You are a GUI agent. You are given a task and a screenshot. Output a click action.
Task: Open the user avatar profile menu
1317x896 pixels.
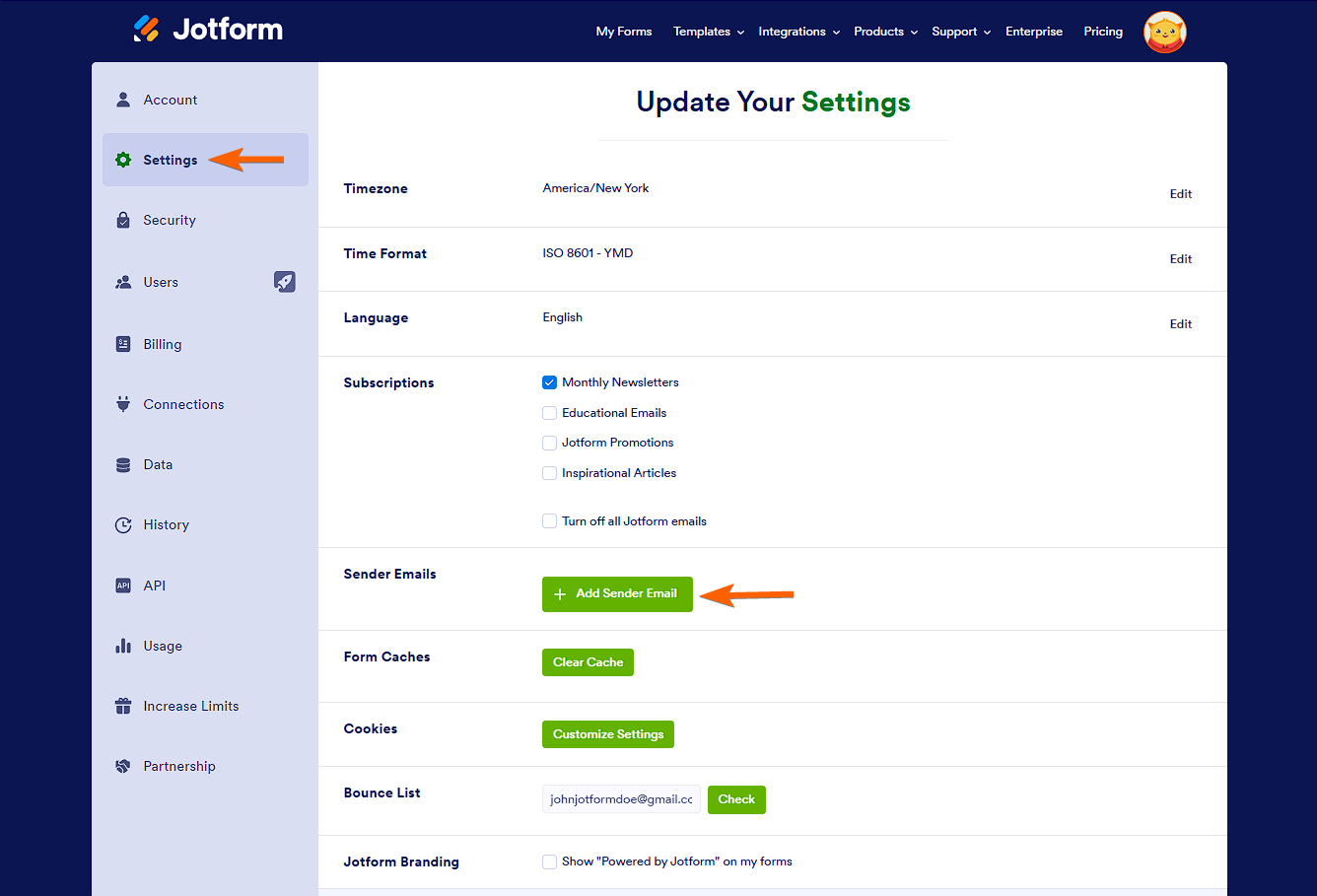(x=1164, y=32)
